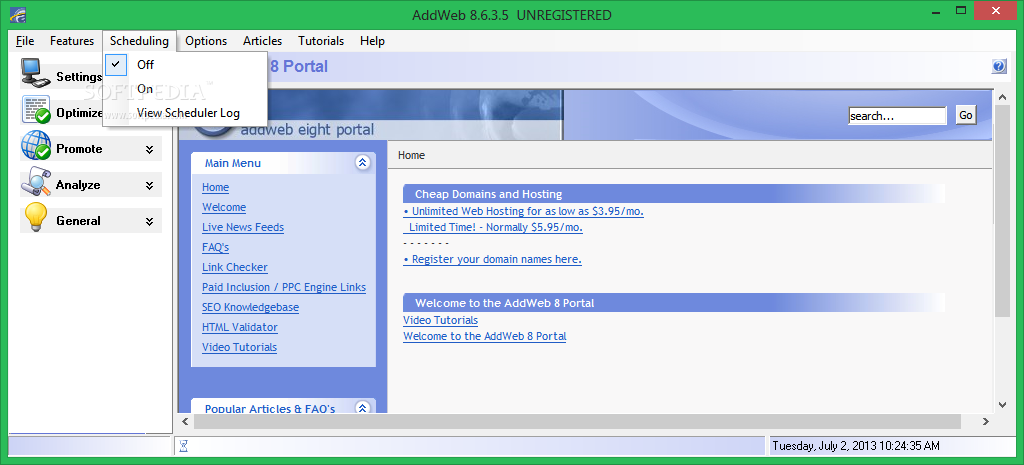Click the General light bulb icon
Image resolution: width=1024 pixels, height=465 pixels.
tap(35, 218)
